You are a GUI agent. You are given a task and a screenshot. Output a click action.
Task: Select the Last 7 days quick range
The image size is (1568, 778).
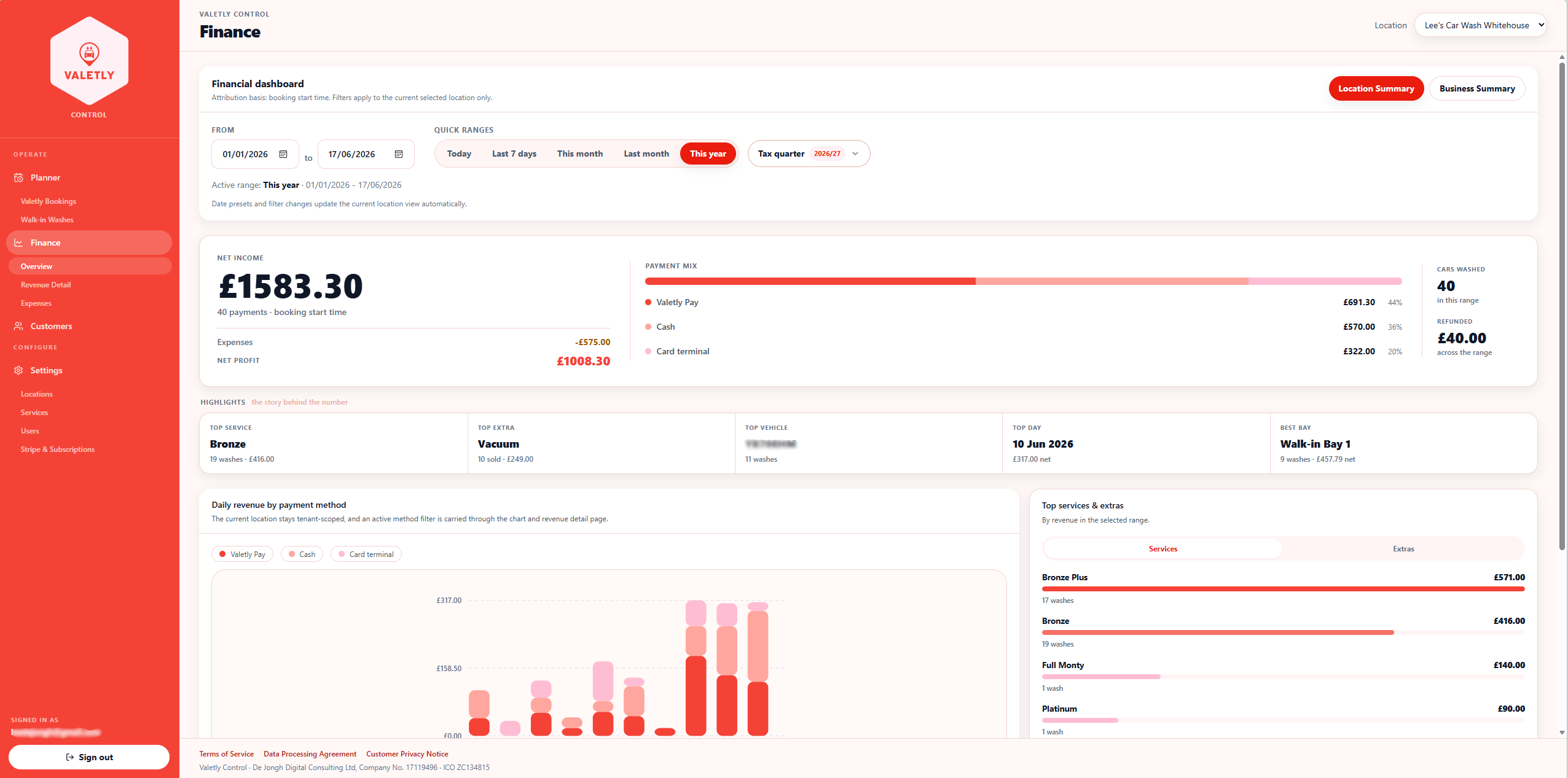pyautogui.click(x=514, y=154)
